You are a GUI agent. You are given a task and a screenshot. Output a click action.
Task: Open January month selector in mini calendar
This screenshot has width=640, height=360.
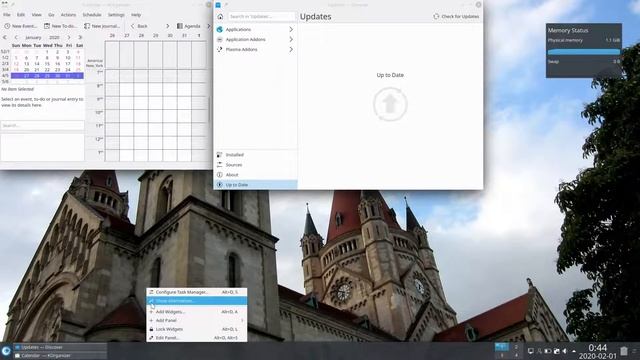(x=33, y=37)
